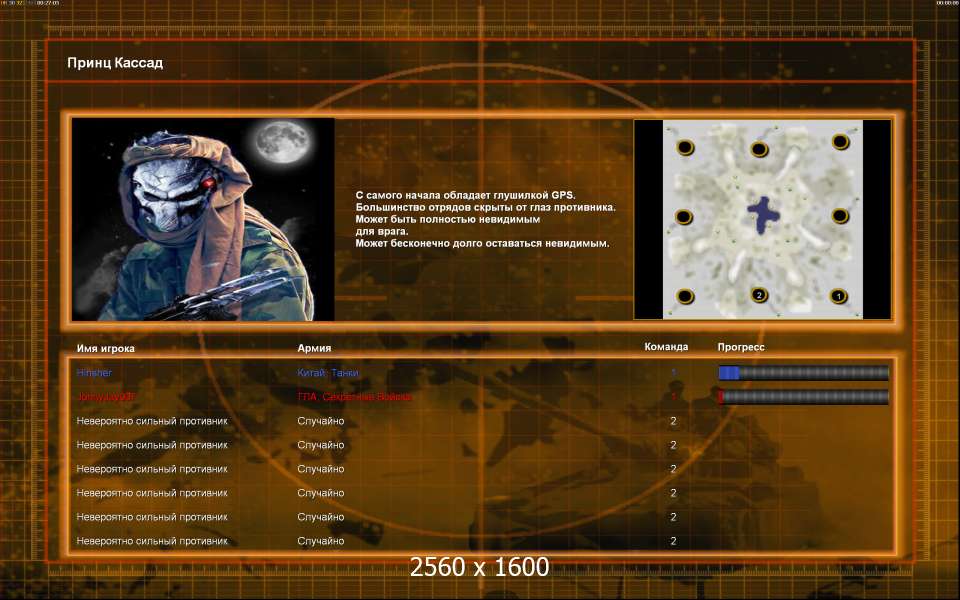Select the bottom-left unnumbered start position on minimap

(684, 296)
